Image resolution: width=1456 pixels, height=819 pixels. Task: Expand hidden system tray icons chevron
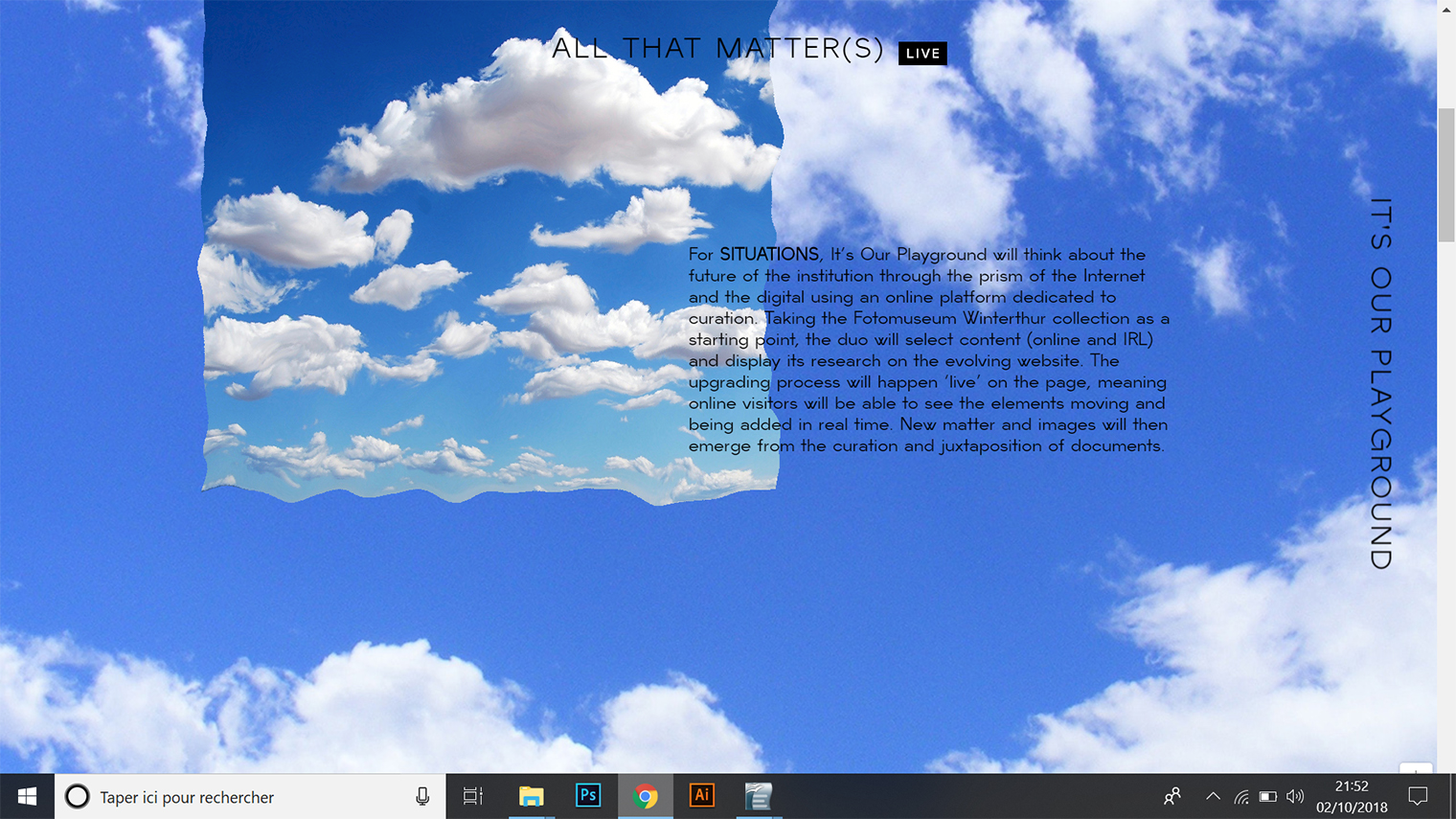[x=1213, y=797]
